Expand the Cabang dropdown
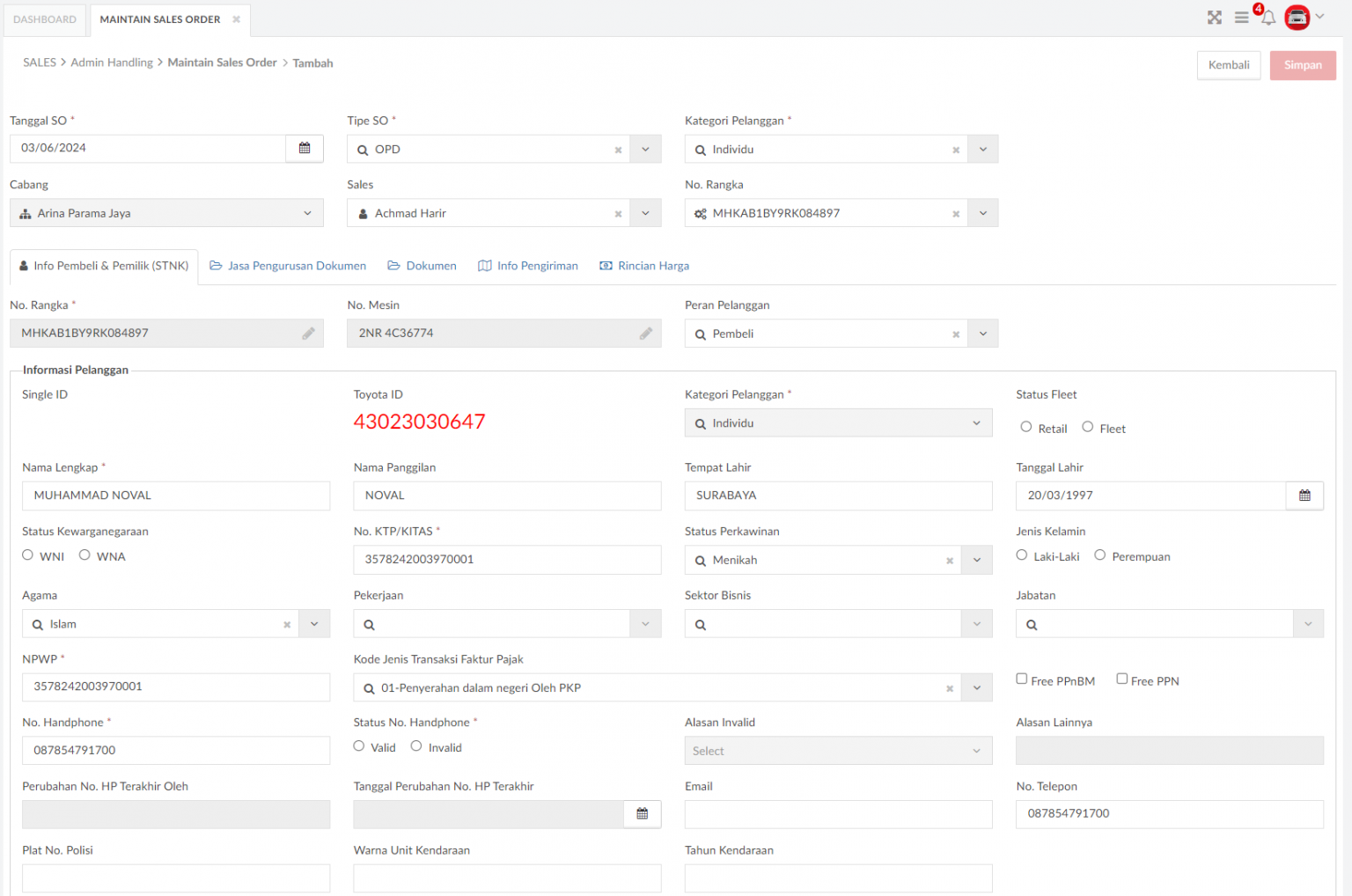This screenshot has width=1352, height=896. click(307, 213)
